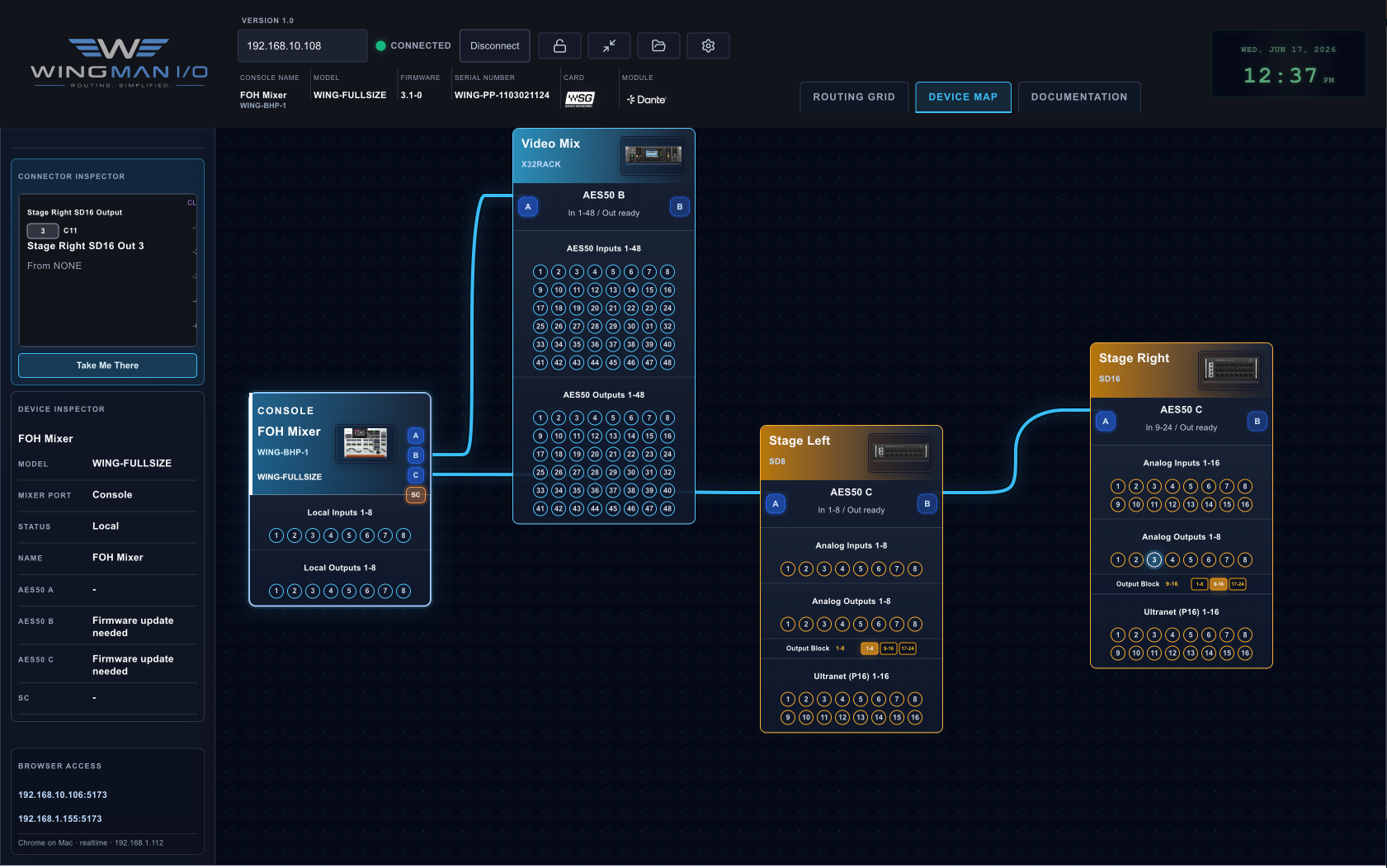1387x868 pixels.
Task: Set Stage Right Output Block to 1-8
Action: (1200, 584)
